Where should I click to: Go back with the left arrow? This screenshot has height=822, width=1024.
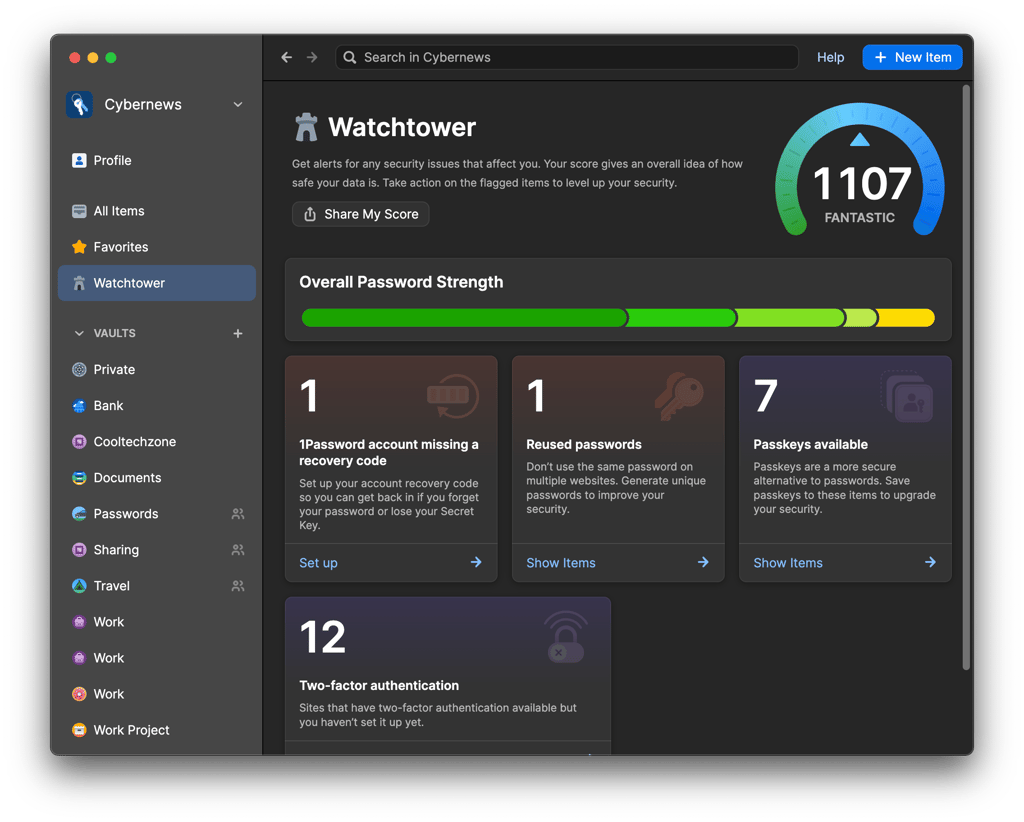pos(286,57)
